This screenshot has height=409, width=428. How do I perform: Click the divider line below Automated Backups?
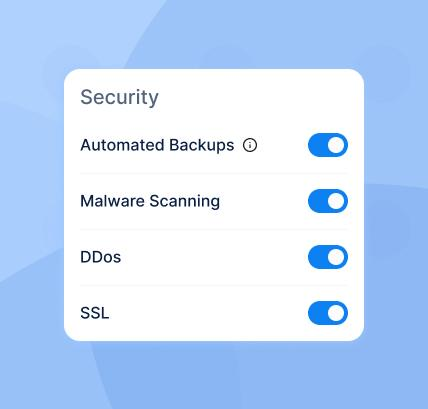coord(214,173)
